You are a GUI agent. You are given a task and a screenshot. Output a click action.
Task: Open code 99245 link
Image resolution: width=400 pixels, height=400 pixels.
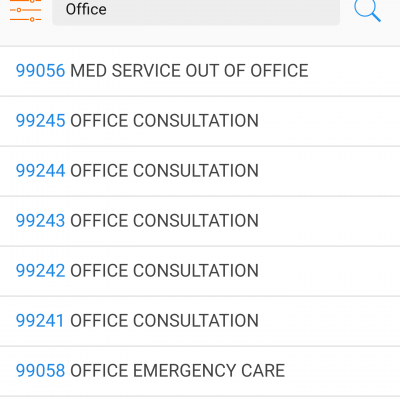40,121
